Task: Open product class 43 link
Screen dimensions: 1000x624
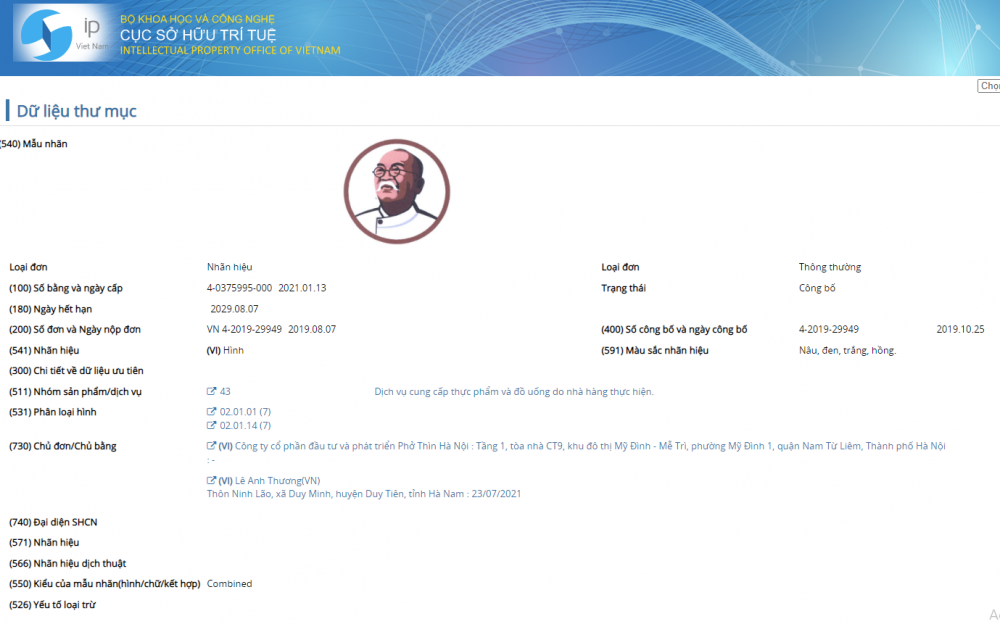Action: (225, 391)
